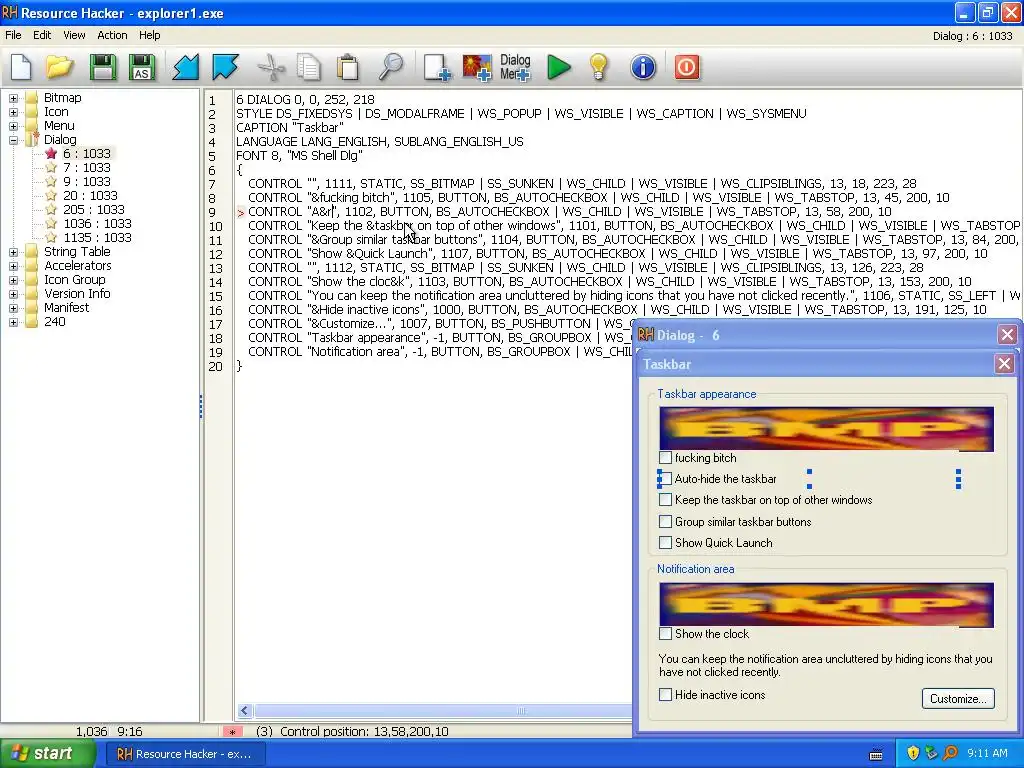Click line 3 CAPTION "Taskbar" in script
The height and width of the screenshot is (768, 1024).
click(289, 127)
